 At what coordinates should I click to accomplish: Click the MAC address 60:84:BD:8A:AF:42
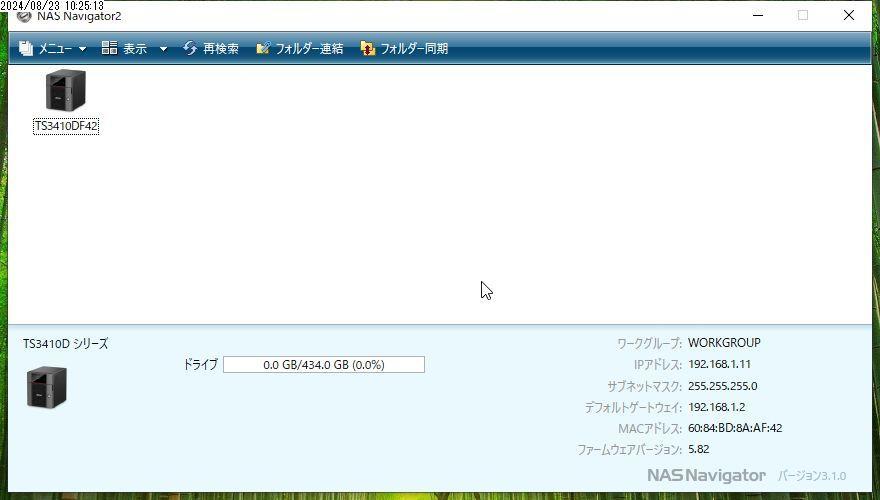coord(735,428)
